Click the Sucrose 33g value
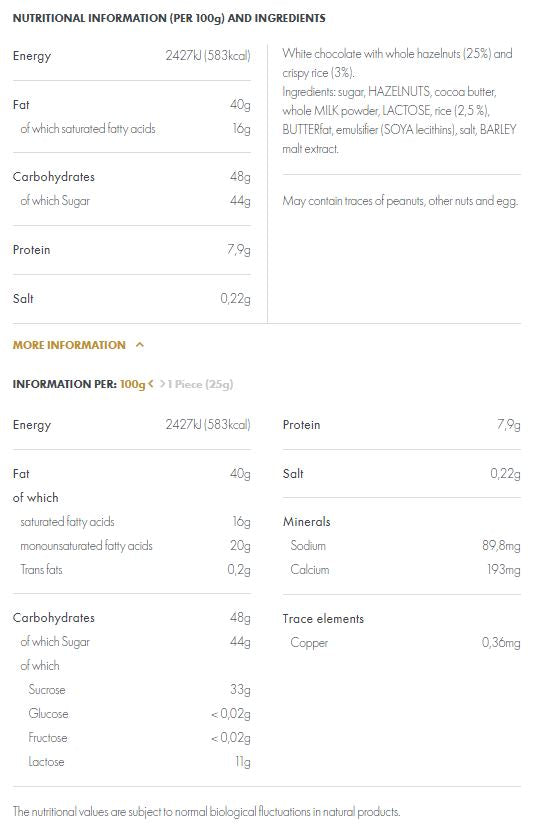This screenshot has height=830, width=537. click(240, 690)
